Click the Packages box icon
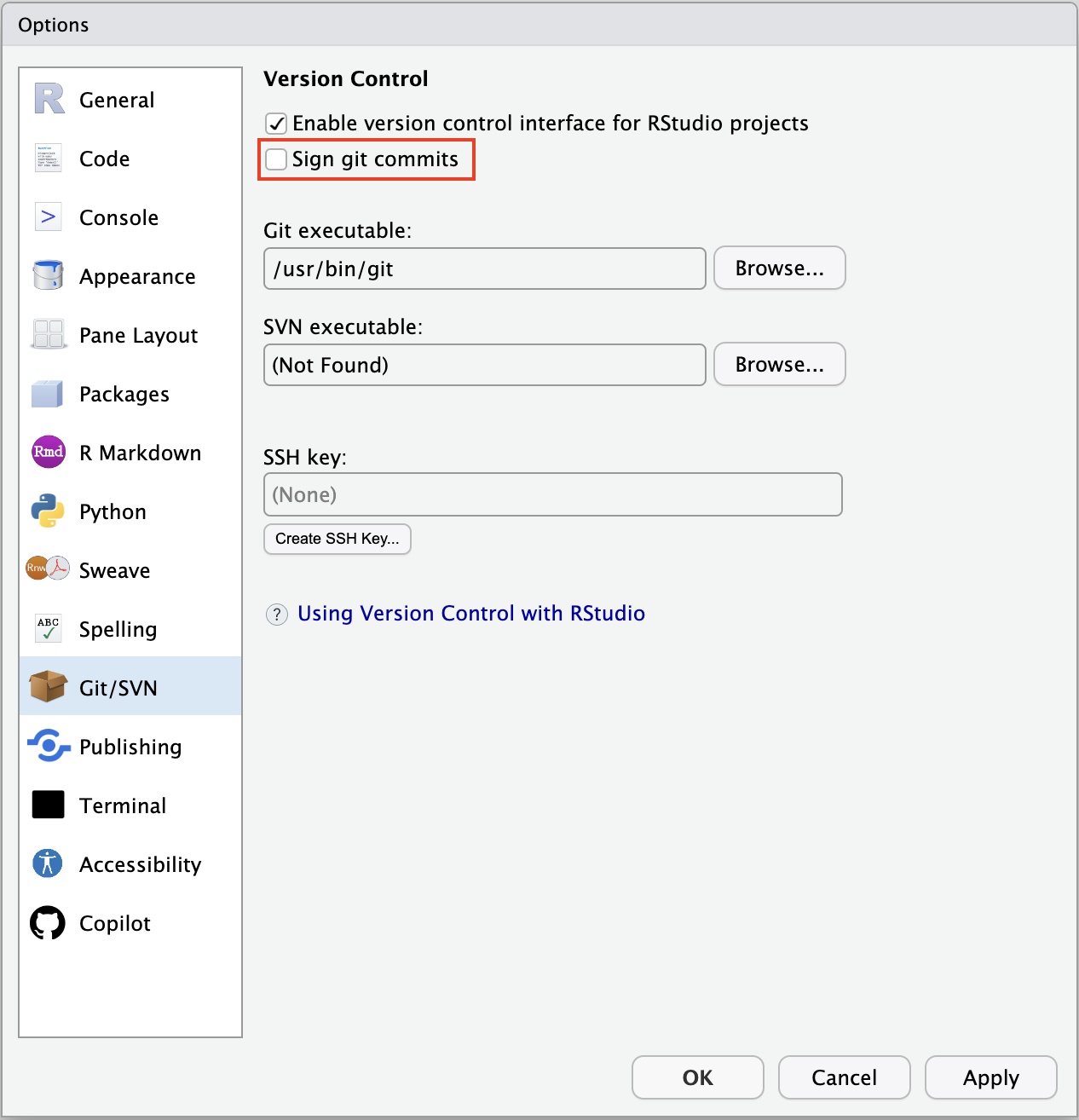This screenshot has width=1079, height=1120. [x=48, y=393]
